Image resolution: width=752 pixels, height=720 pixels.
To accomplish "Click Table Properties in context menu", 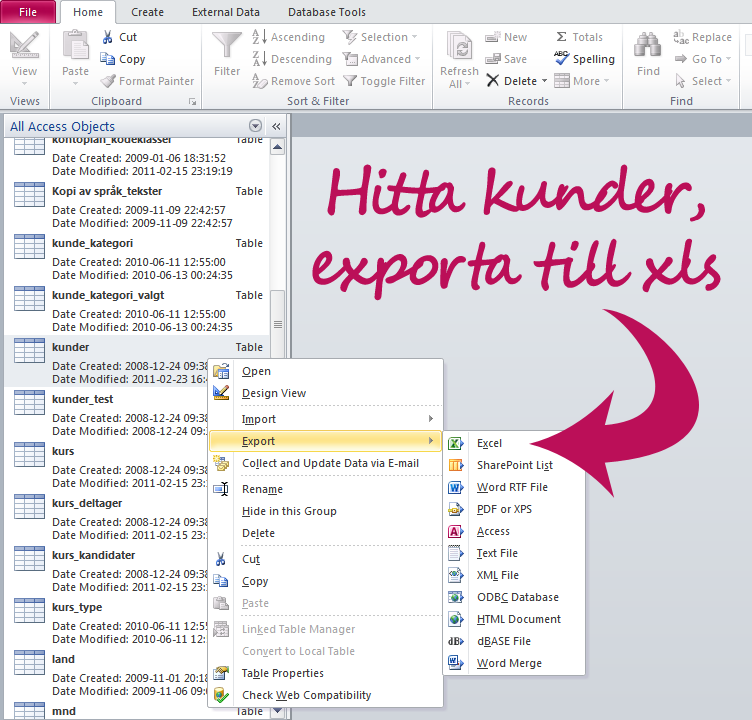I will tap(282, 673).
